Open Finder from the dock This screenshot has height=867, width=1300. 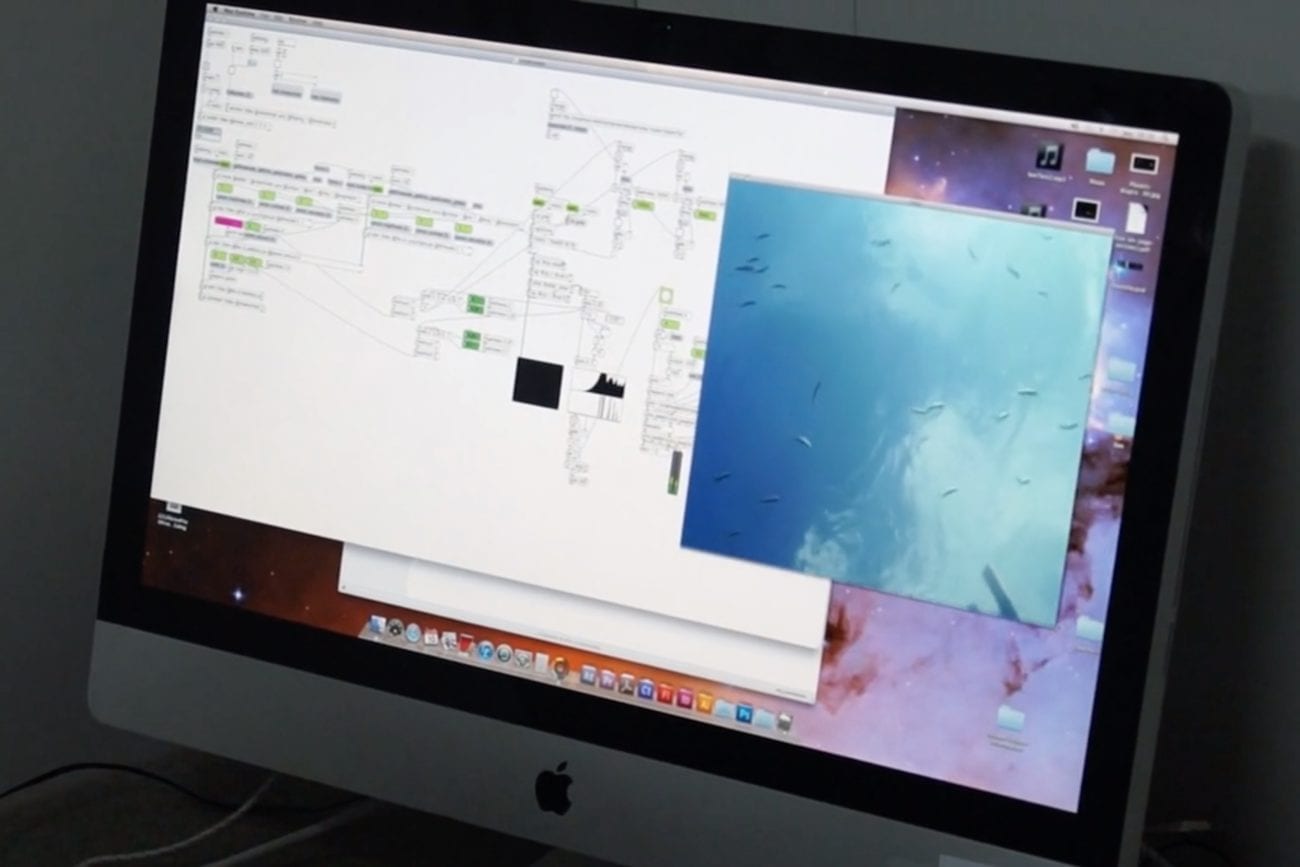point(378,625)
